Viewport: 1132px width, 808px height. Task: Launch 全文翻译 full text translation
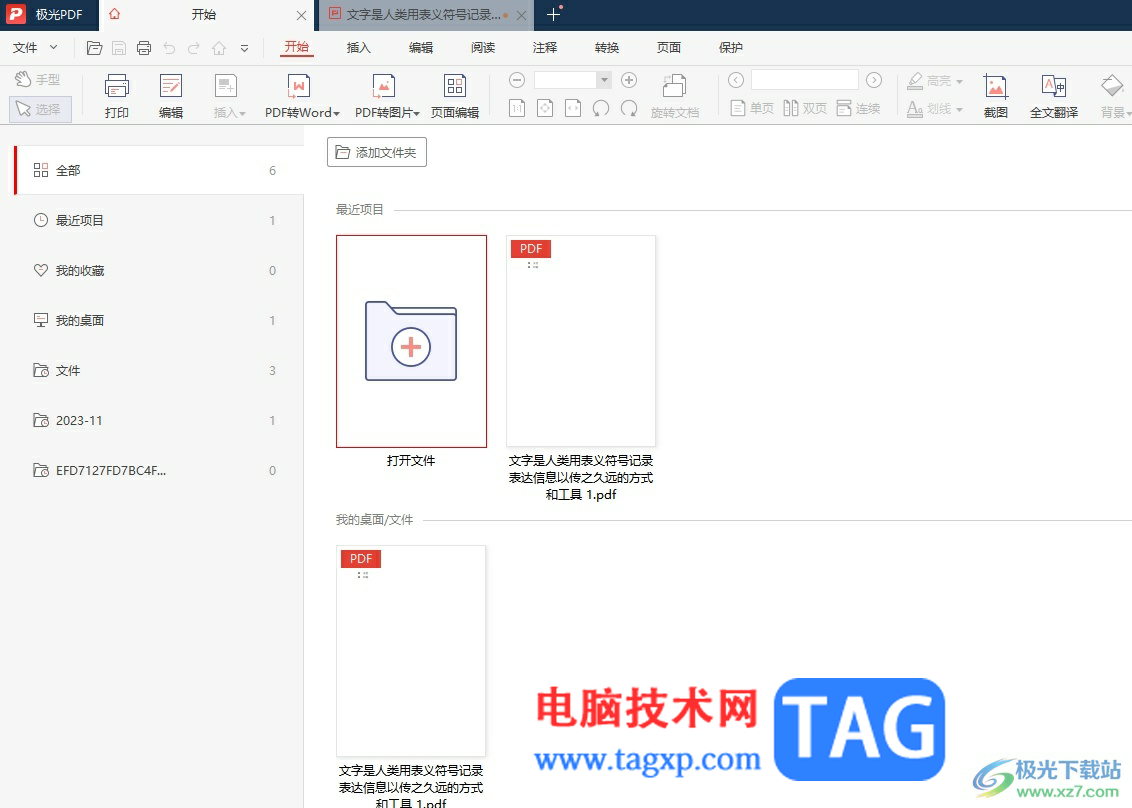click(1054, 96)
